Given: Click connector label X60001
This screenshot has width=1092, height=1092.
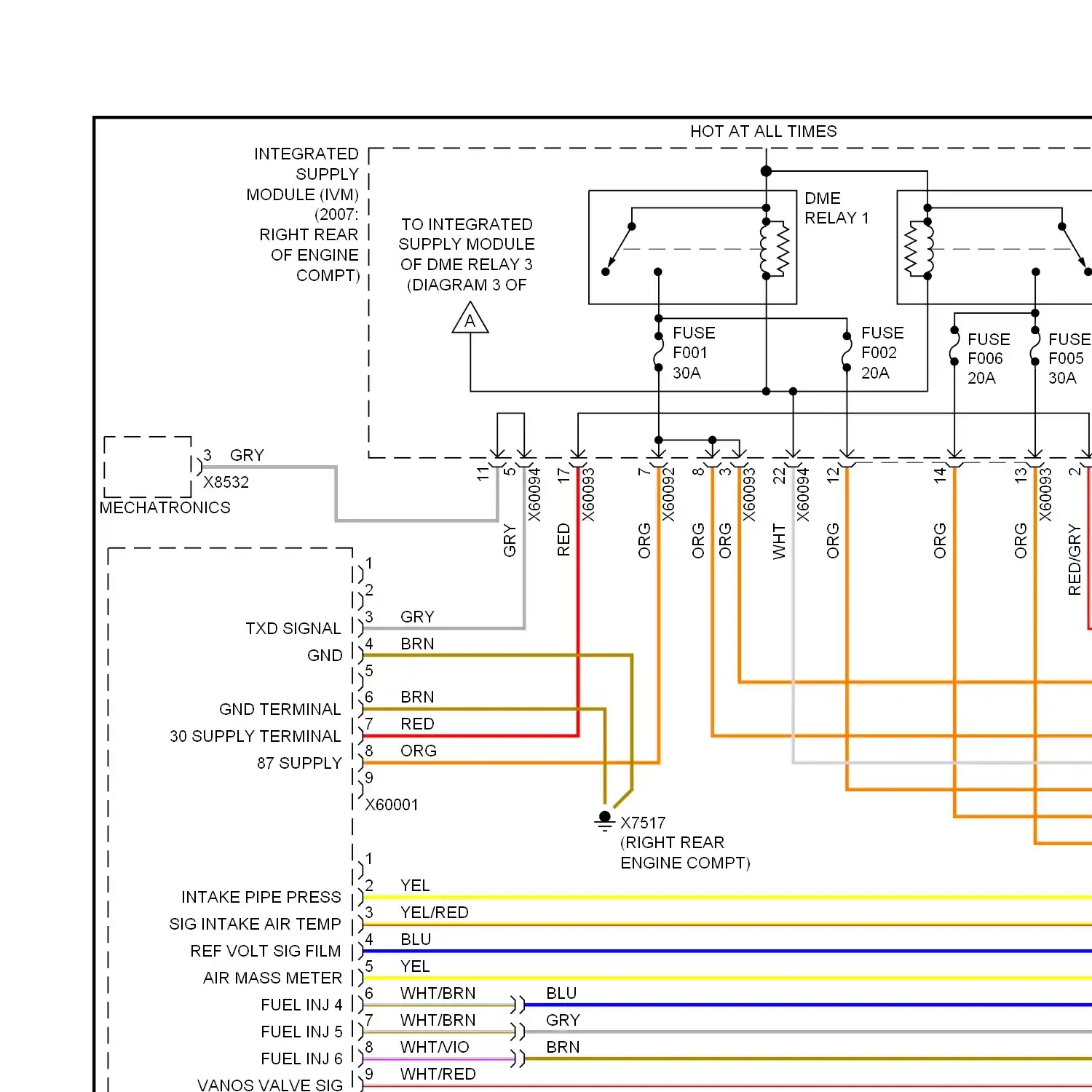Looking at the screenshot, I should pyautogui.click(x=392, y=804).
